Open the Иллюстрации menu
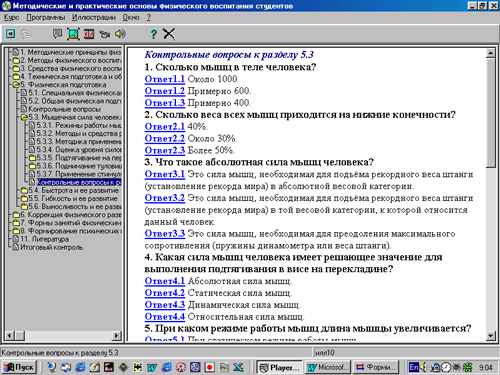This screenshot has width=500, height=375. [94, 17]
